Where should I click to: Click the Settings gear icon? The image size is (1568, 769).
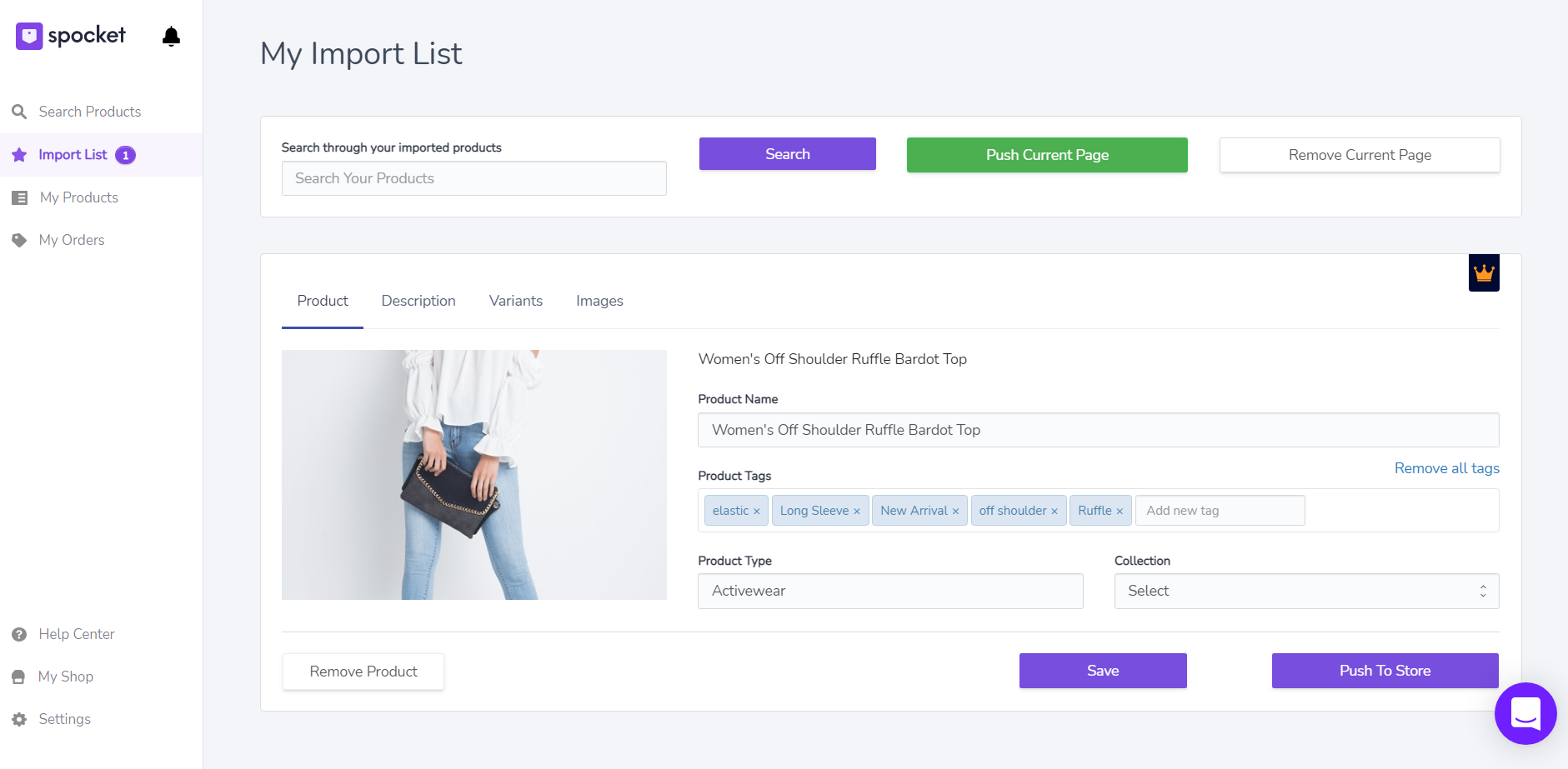(x=19, y=719)
